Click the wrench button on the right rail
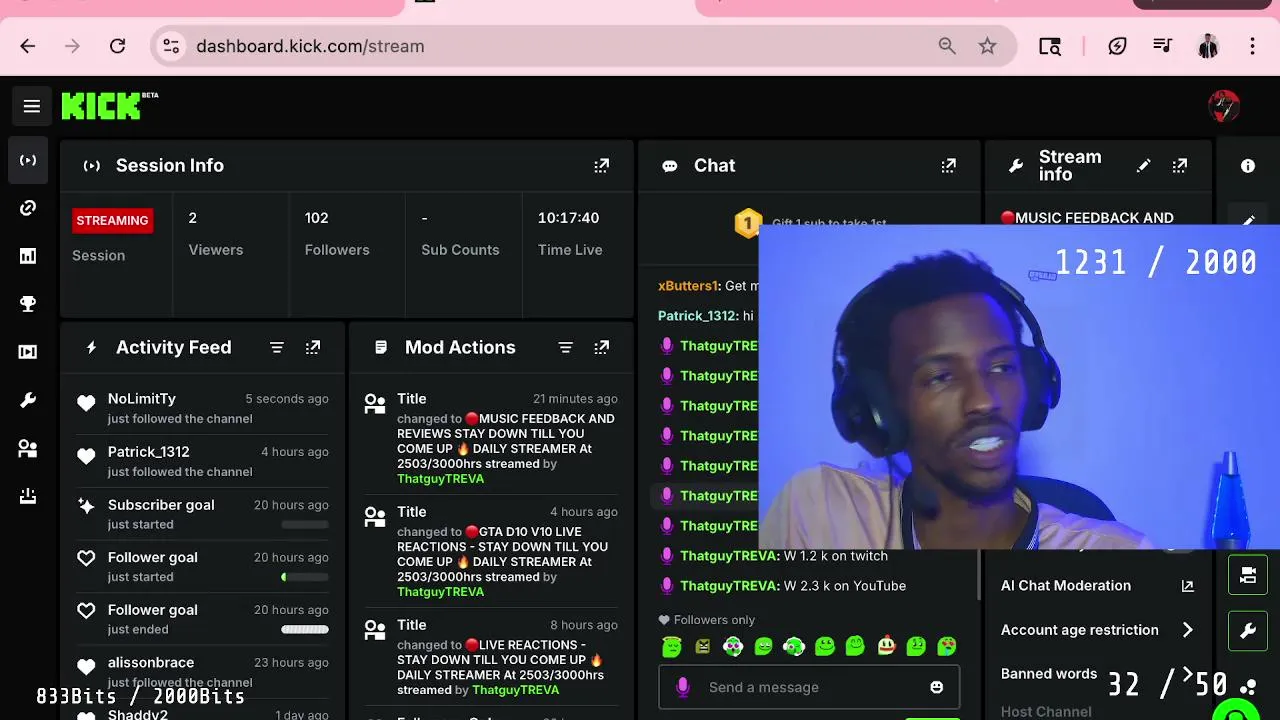Viewport: 1280px width, 720px height. tap(1248, 631)
